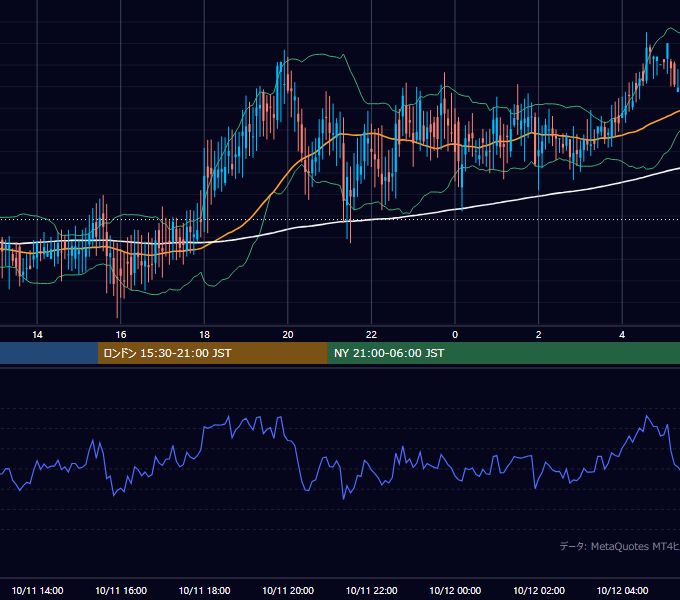Viewport: 680px width, 600px height.
Task: Click the '16' hour axis label
Action: point(121,335)
